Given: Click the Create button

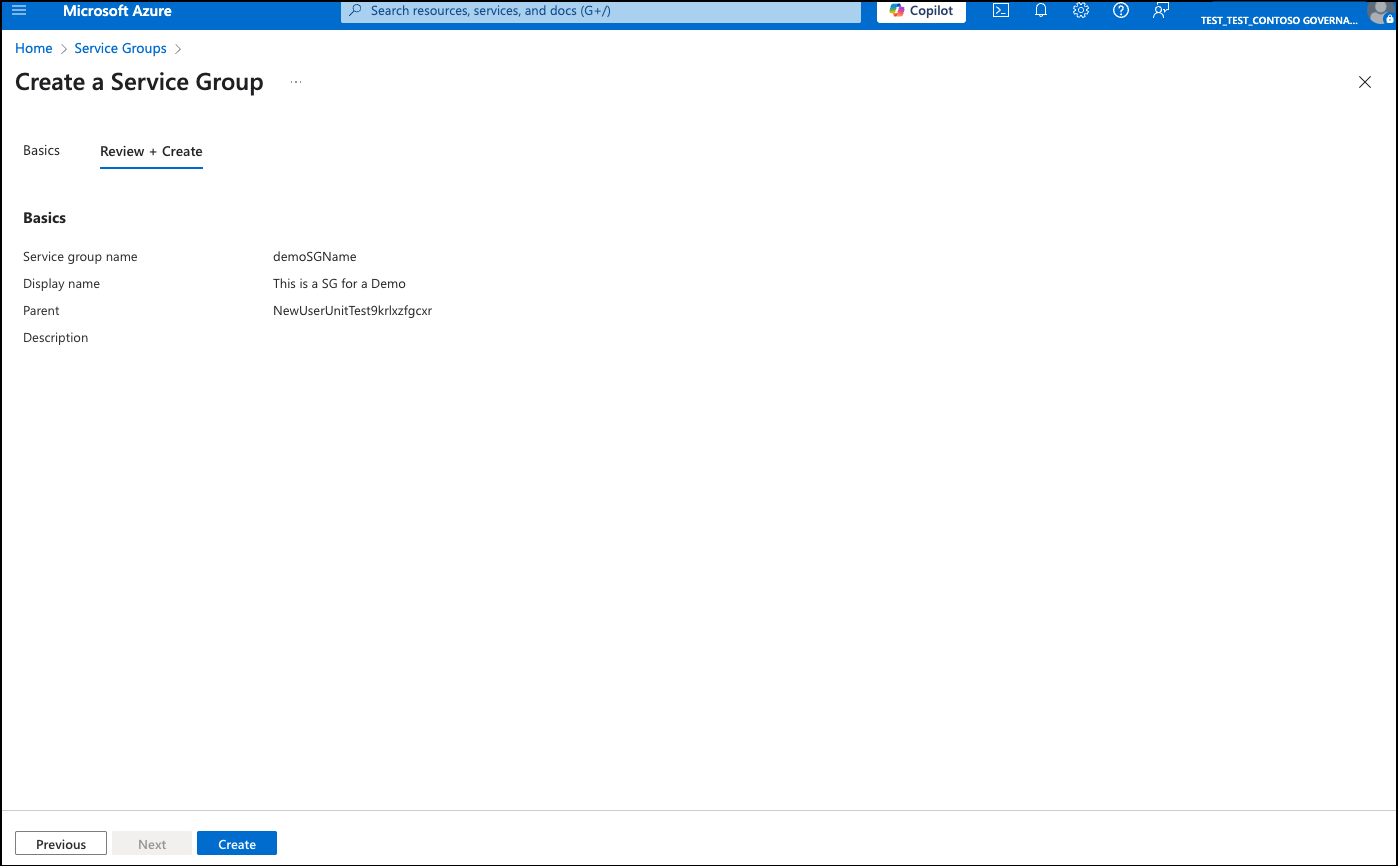Looking at the screenshot, I should point(237,844).
